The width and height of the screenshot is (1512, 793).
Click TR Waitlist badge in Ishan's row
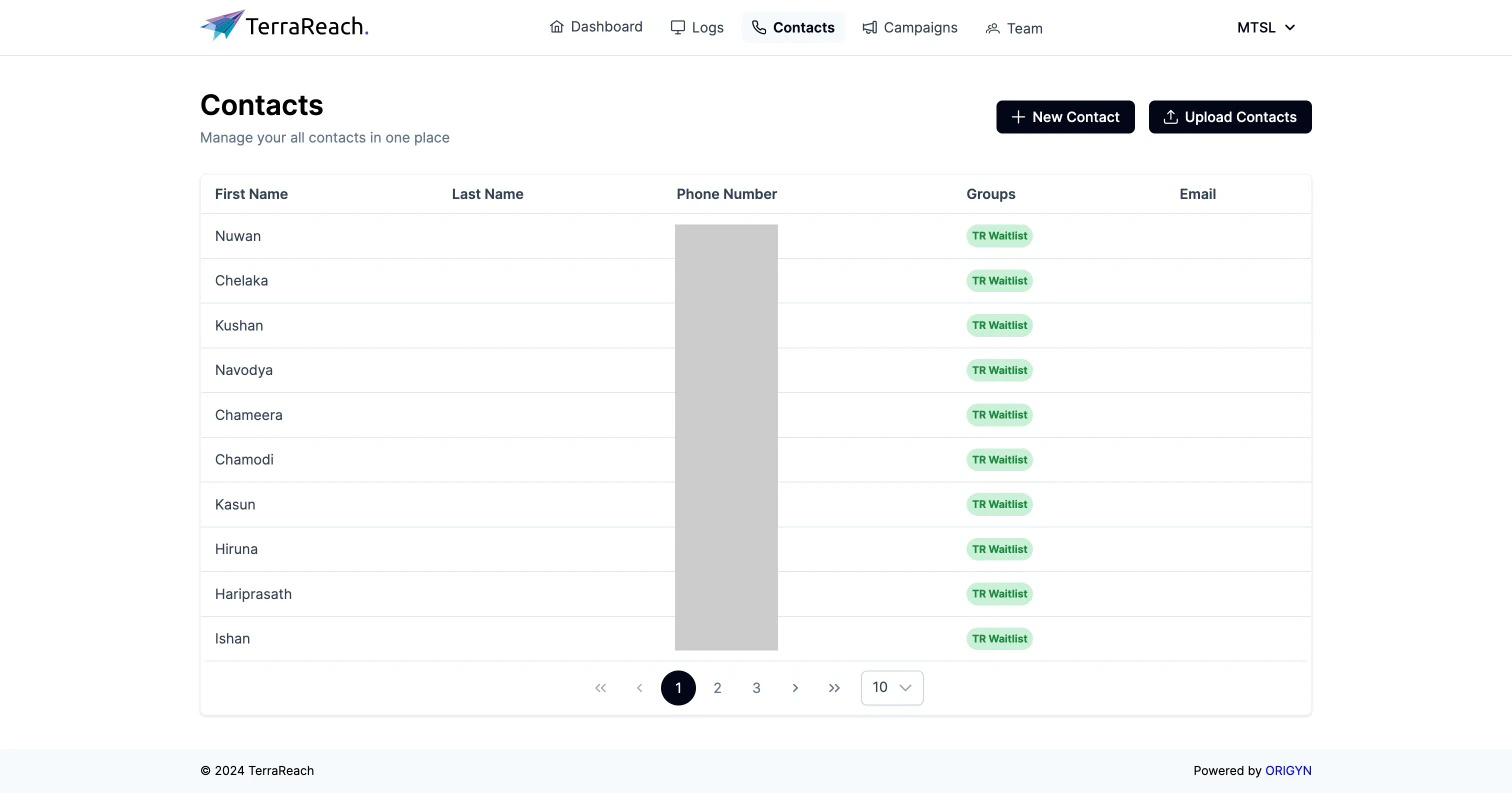1000,639
